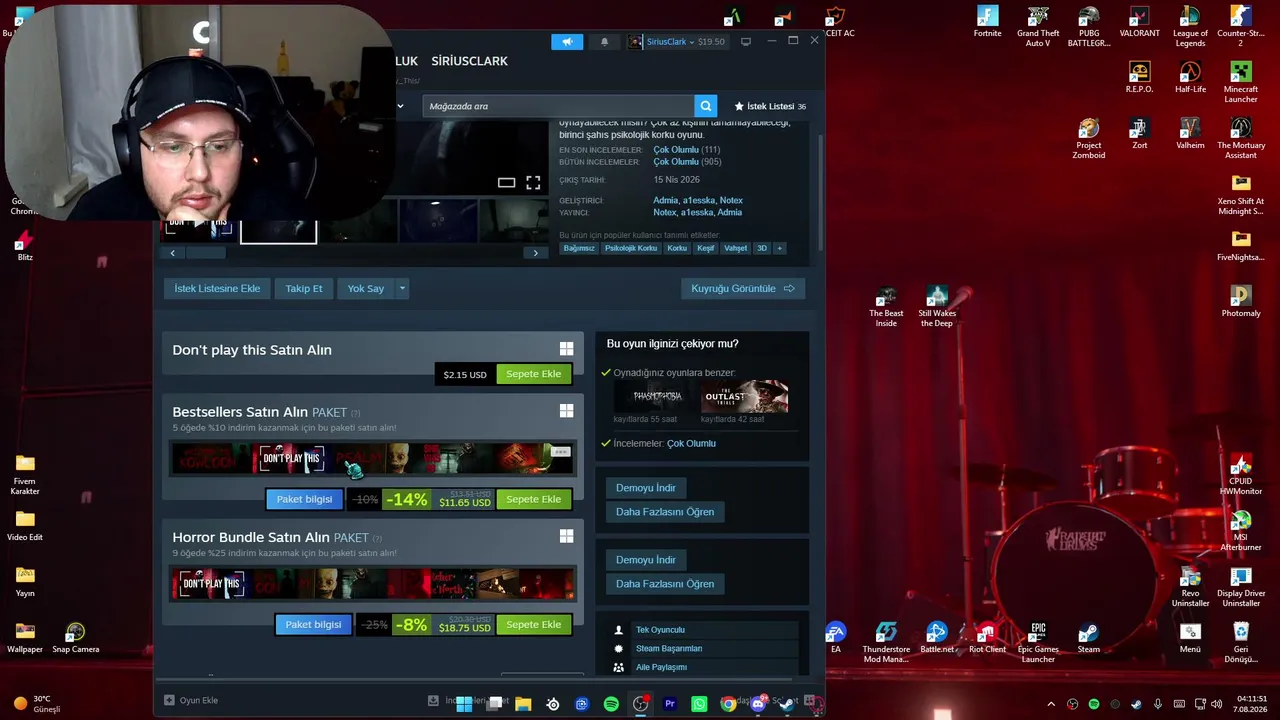1280x720 pixels.
Task: Add Horror Bundle to cart
Action: (x=534, y=624)
